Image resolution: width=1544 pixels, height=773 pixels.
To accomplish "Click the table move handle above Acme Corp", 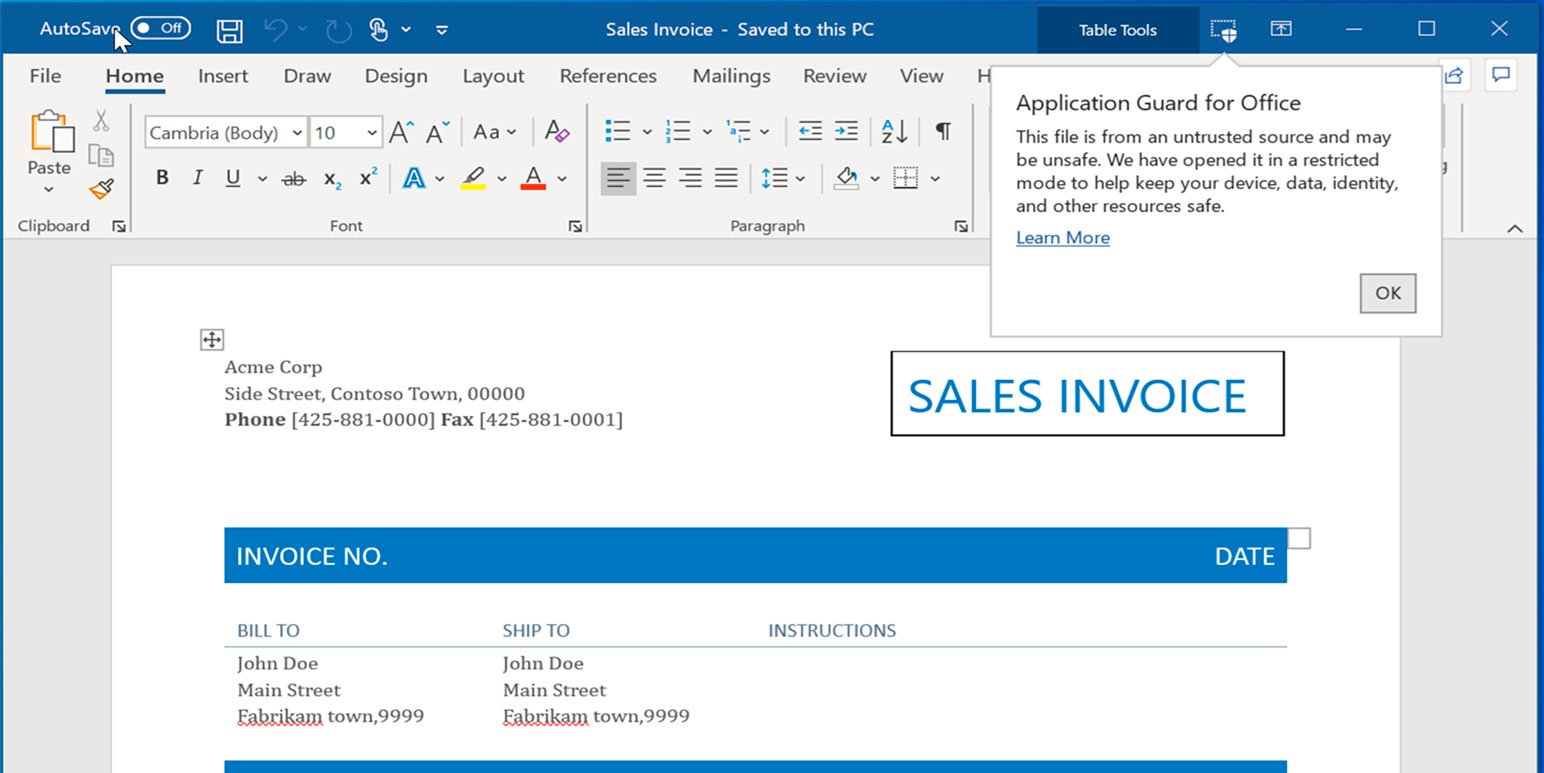I will 211,339.
